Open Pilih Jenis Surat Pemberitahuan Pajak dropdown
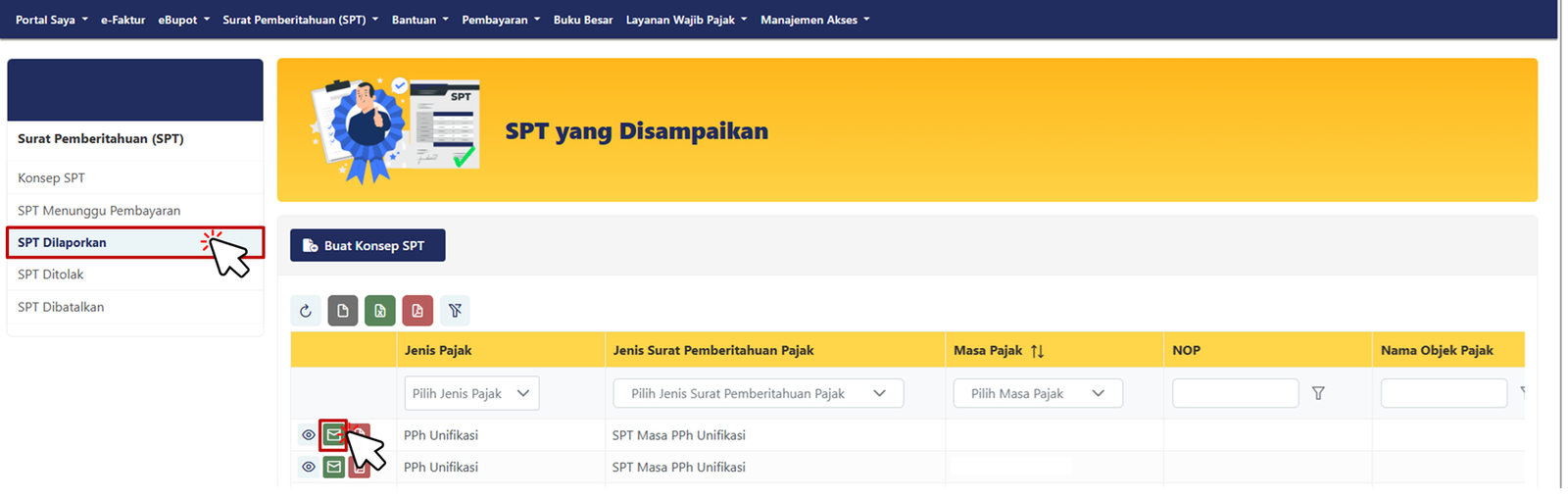The height and width of the screenshot is (499, 1568). pyautogui.click(x=758, y=393)
